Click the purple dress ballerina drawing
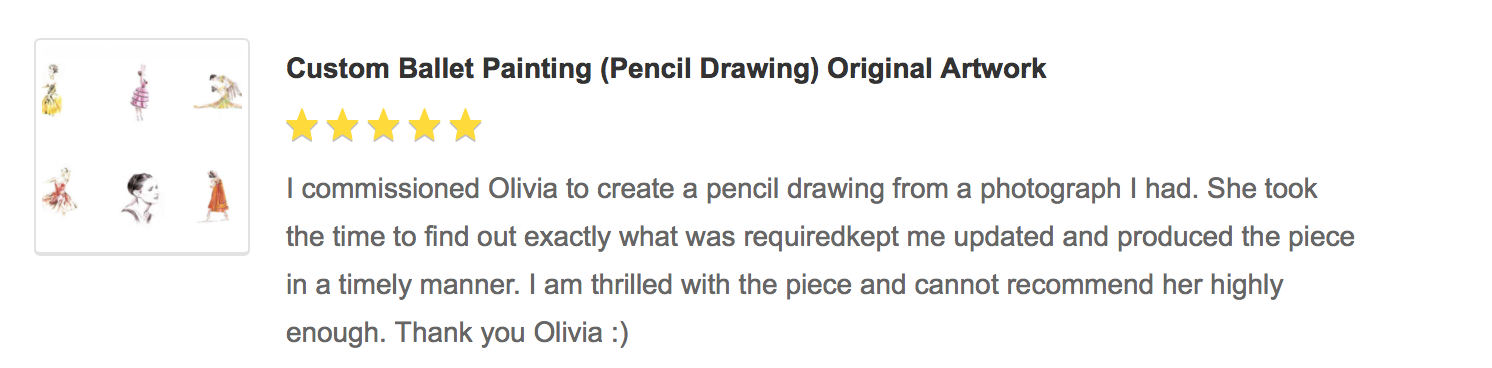Image resolution: width=1492 pixels, height=368 pixels. click(x=139, y=93)
